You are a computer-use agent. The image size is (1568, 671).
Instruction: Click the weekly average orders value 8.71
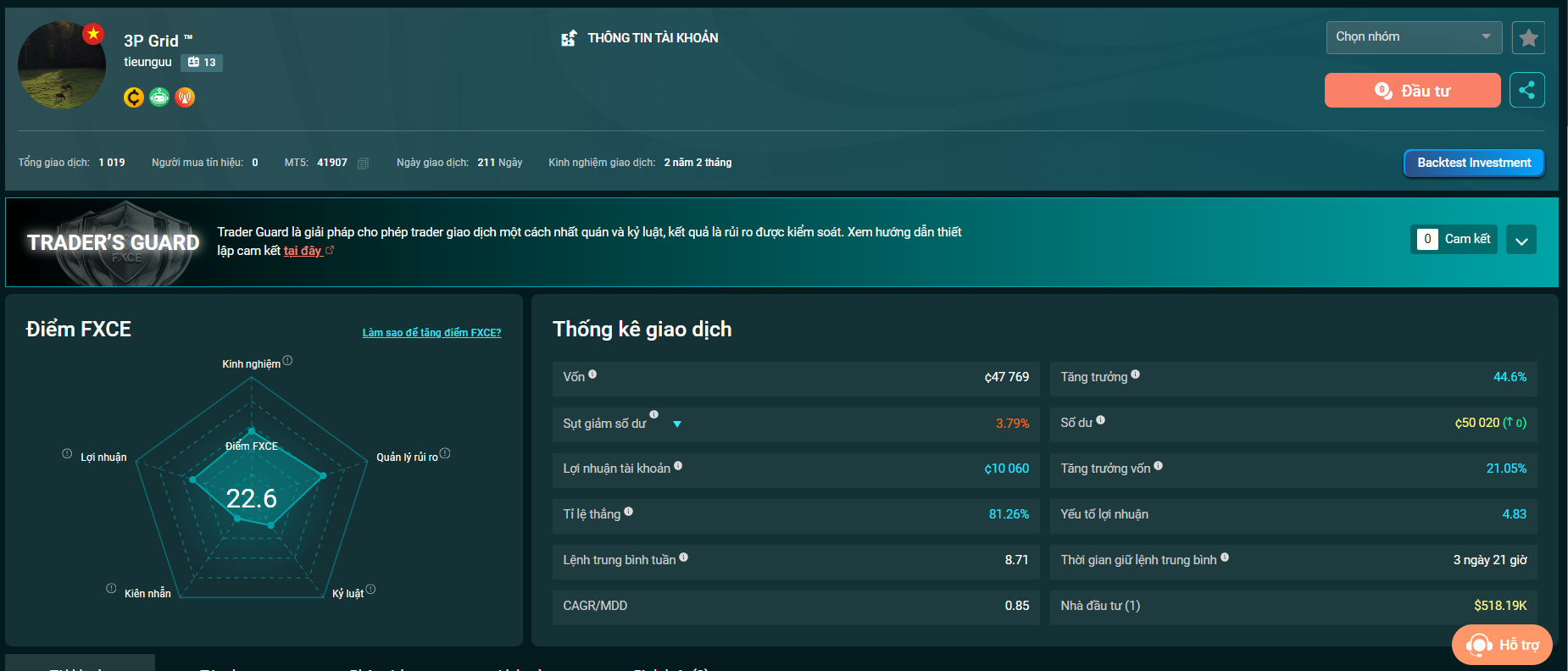tap(1016, 560)
